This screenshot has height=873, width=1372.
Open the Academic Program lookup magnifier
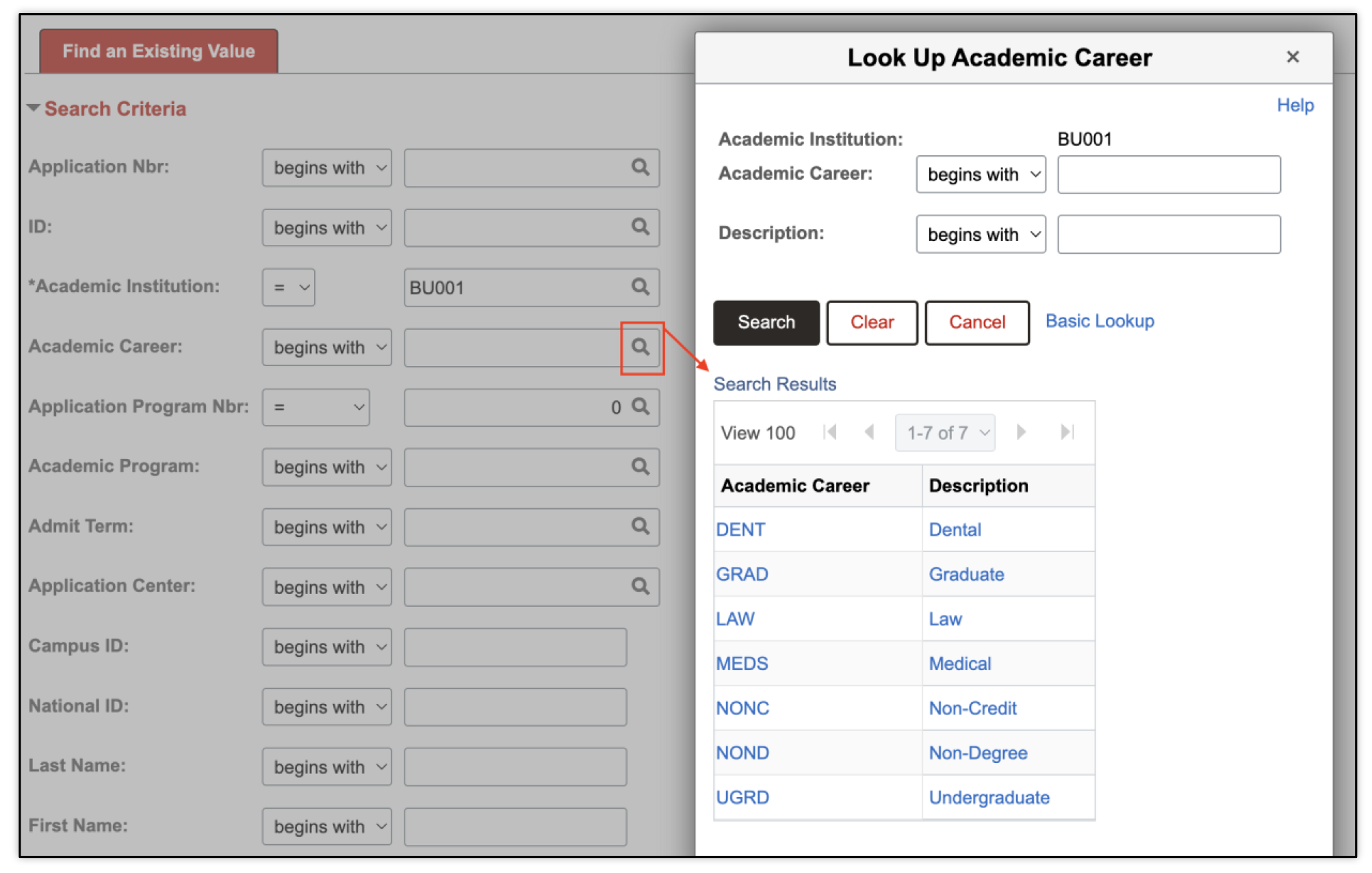(640, 467)
